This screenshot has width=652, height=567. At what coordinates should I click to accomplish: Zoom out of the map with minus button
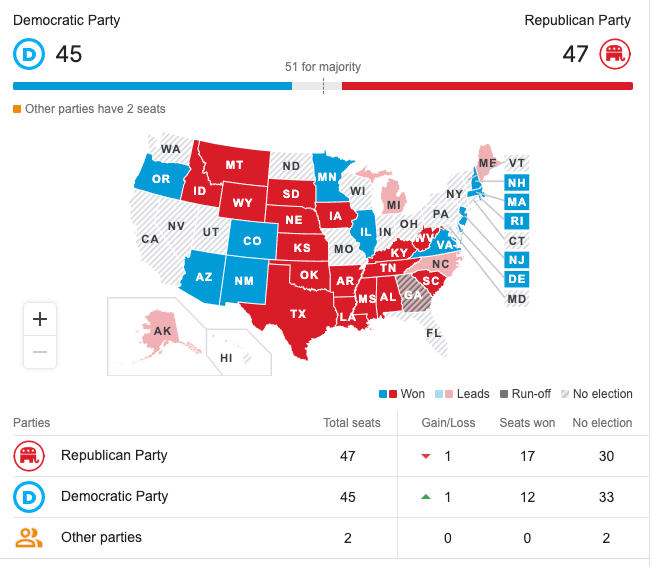click(40, 351)
